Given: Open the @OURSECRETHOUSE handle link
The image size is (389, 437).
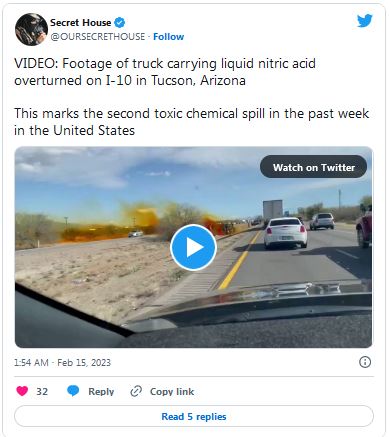Looking at the screenshot, I should [98, 37].
